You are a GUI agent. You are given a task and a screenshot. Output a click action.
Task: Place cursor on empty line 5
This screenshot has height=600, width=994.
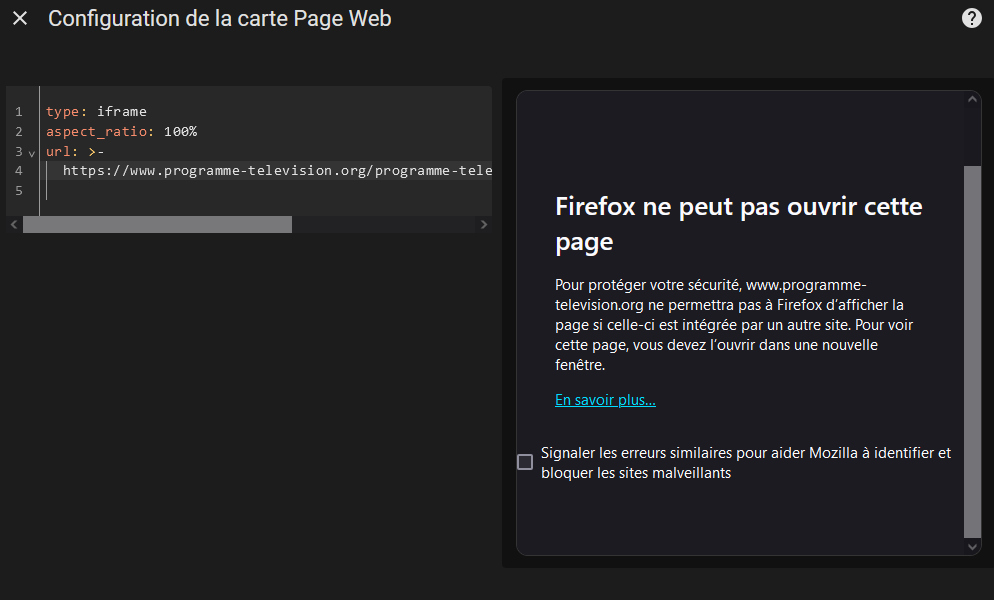pyautogui.click(x=266, y=190)
